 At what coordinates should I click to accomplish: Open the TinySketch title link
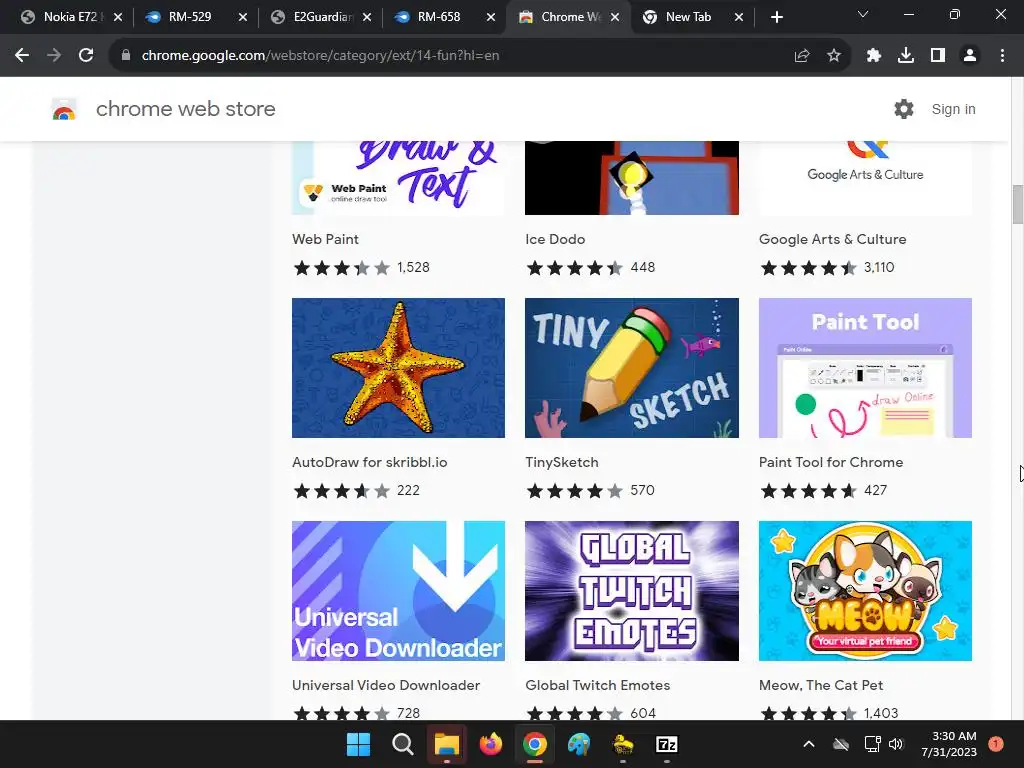coord(562,462)
